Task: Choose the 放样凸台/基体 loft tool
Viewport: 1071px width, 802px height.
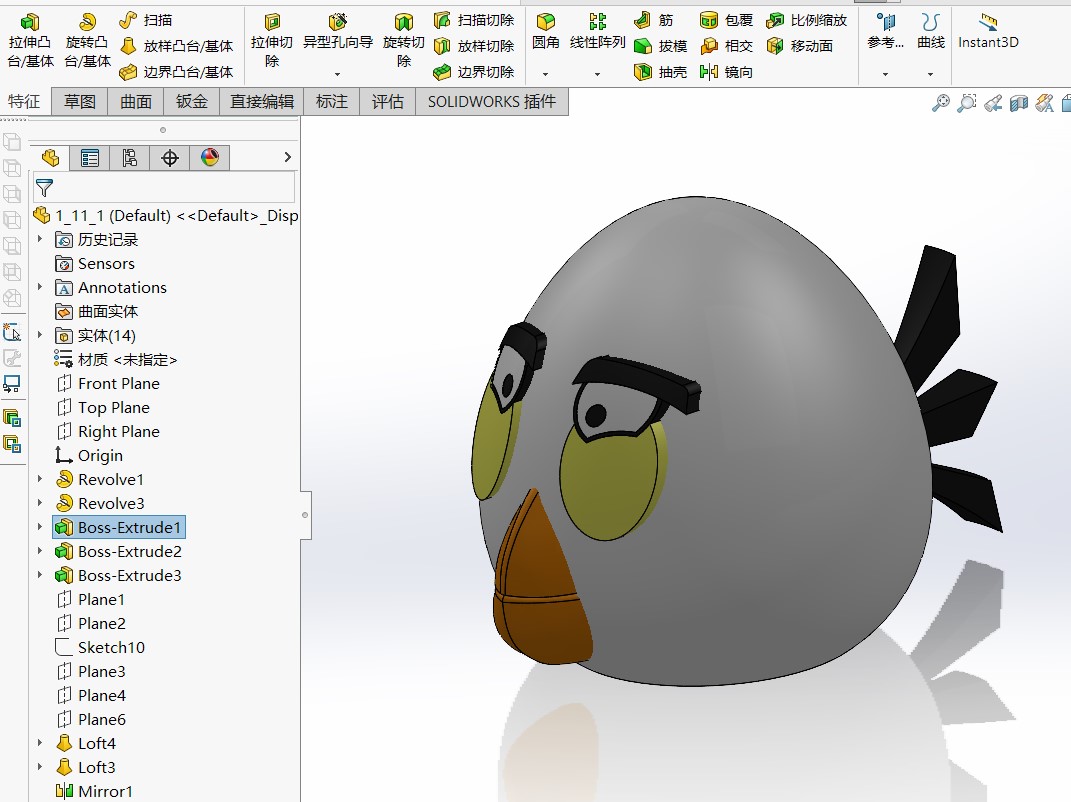Action: tap(177, 46)
